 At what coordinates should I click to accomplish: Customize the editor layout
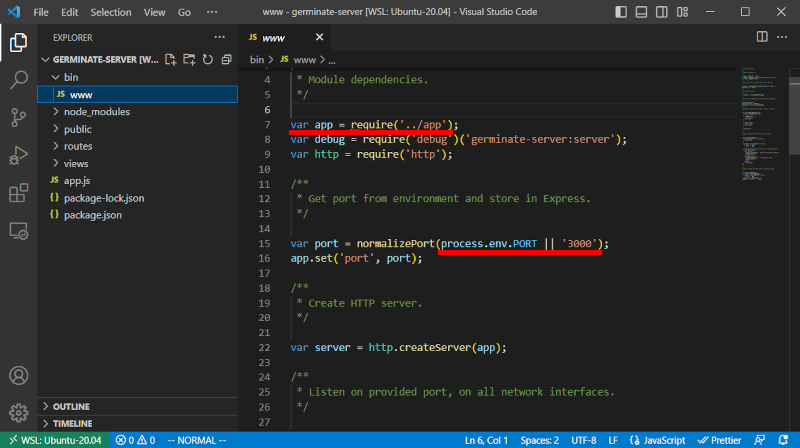click(x=682, y=12)
